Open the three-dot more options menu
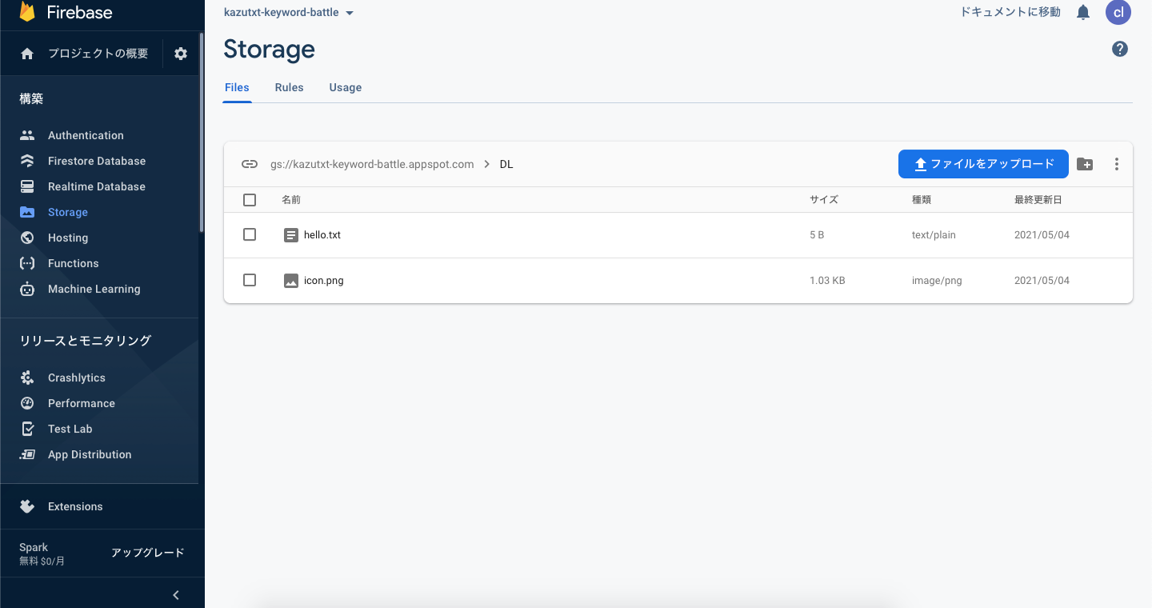This screenshot has width=1152, height=608. click(1117, 164)
